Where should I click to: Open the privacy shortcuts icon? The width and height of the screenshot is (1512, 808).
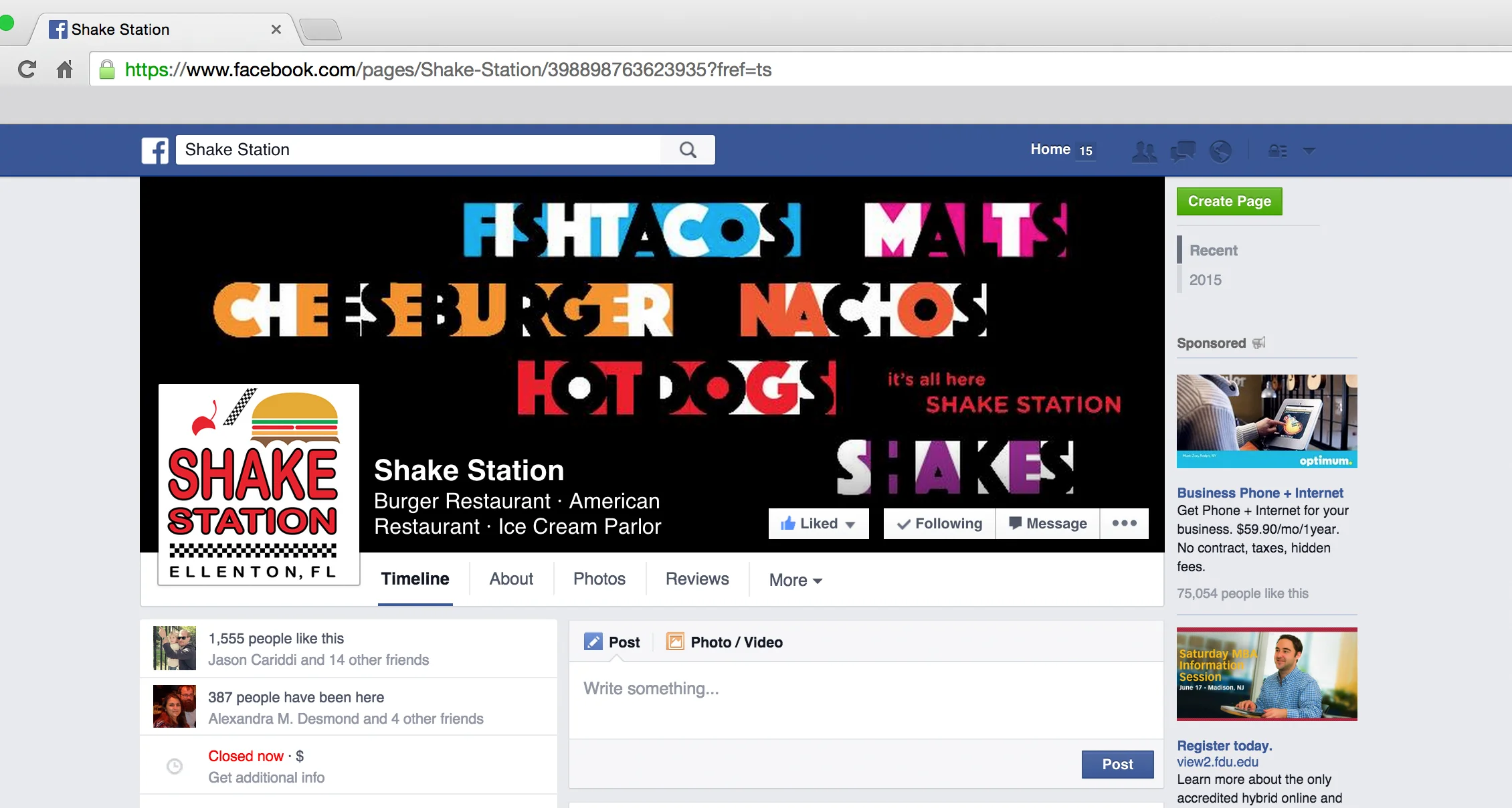(1279, 151)
